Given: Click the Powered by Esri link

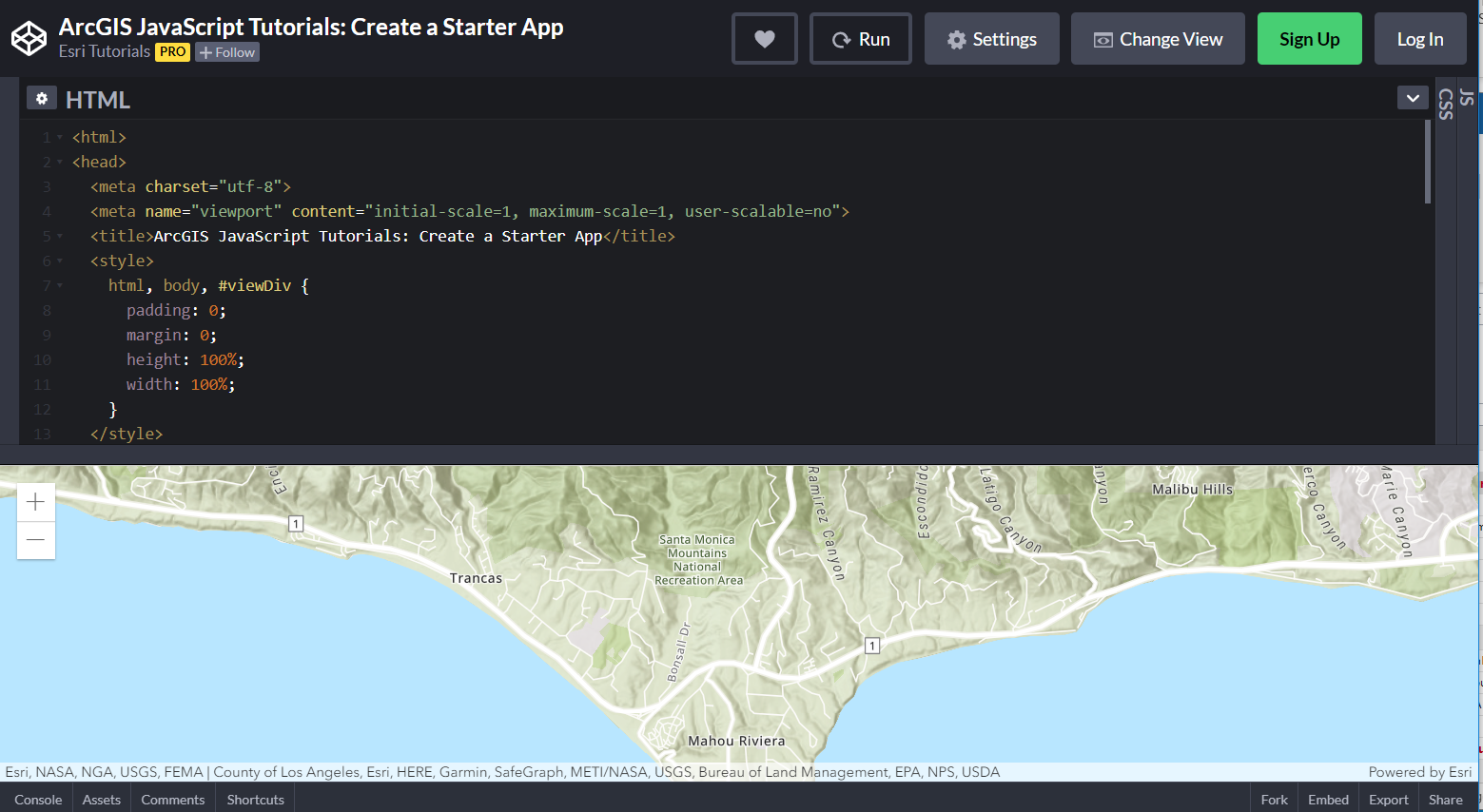Looking at the screenshot, I should click(1420, 772).
